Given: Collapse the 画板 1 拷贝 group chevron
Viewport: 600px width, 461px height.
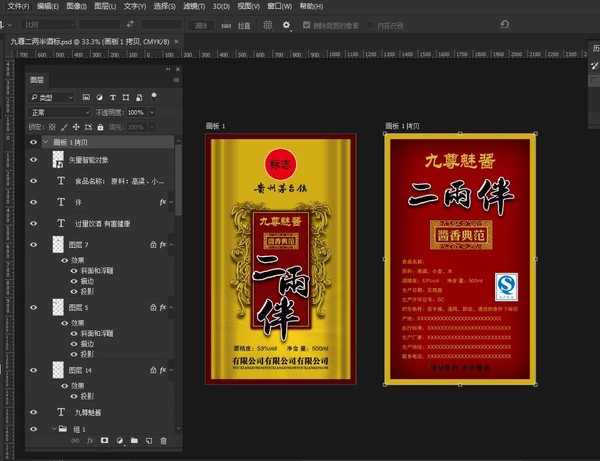Looking at the screenshot, I should click(x=46, y=142).
